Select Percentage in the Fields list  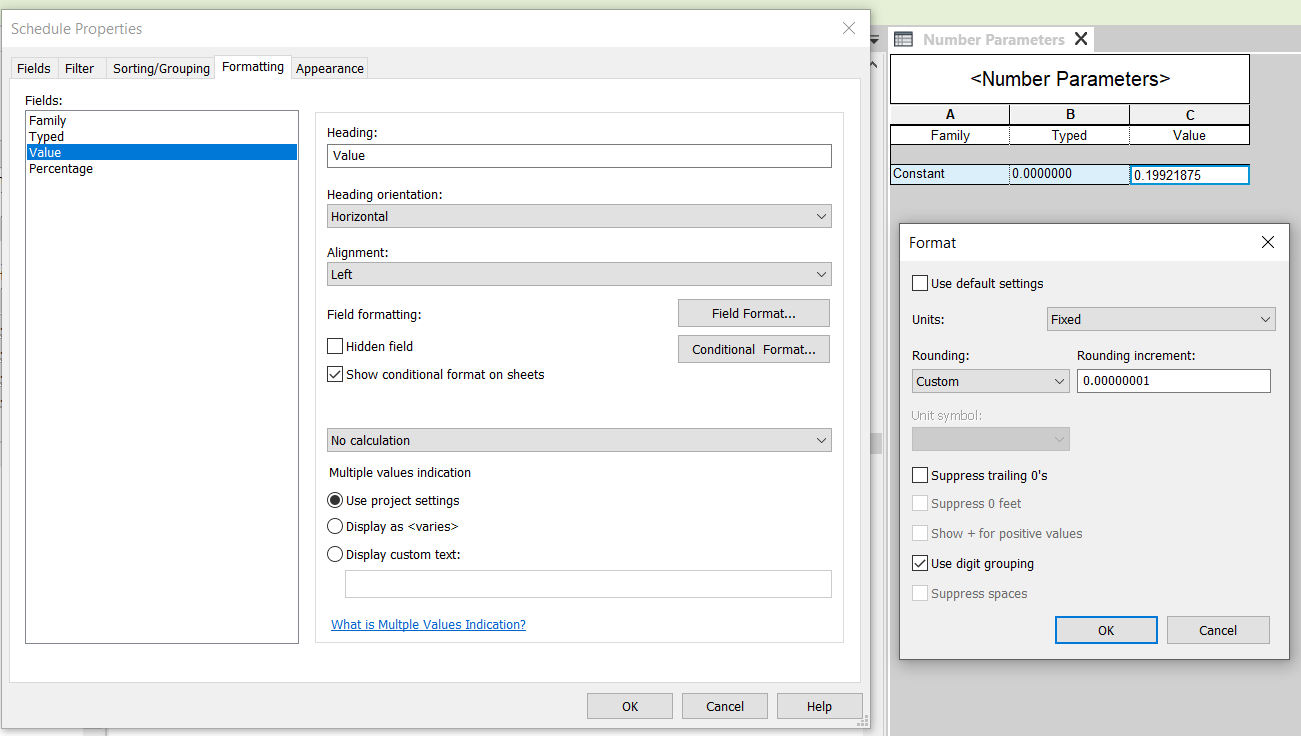tap(60, 168)
